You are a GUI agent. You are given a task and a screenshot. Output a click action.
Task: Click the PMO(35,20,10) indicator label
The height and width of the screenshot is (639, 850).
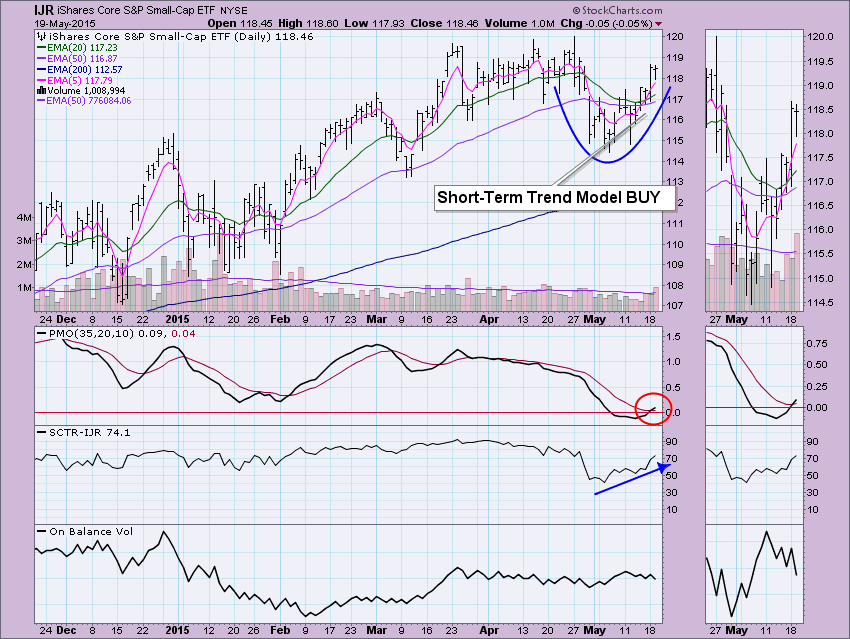coord(116,333)
